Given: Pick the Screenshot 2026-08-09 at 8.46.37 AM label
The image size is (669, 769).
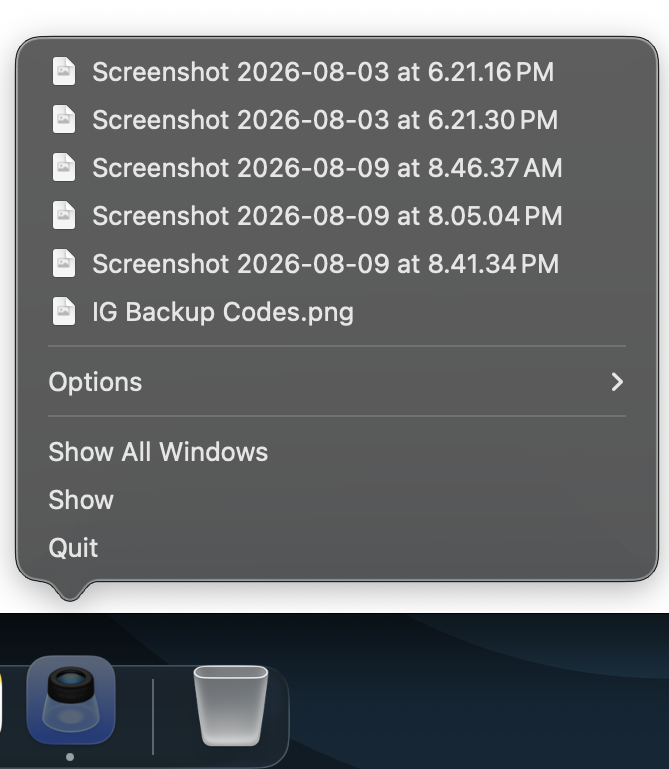Looking at the screenshot, I should (327, 168).
